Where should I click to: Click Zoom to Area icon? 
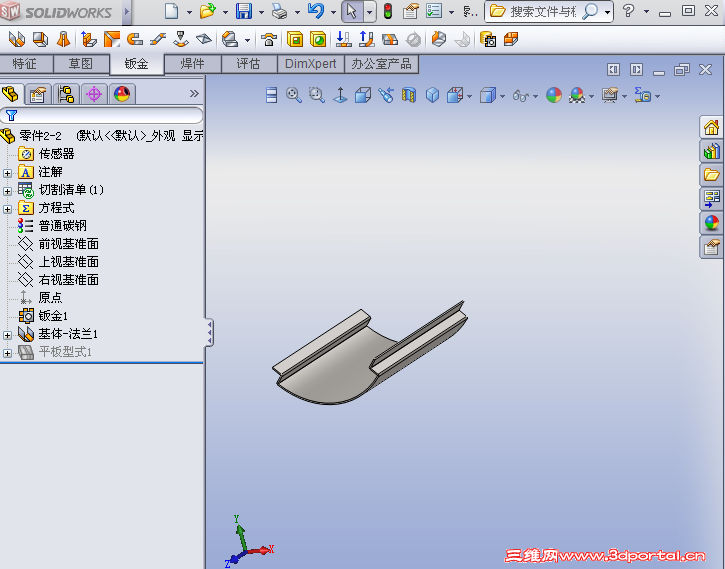point(317,95)
